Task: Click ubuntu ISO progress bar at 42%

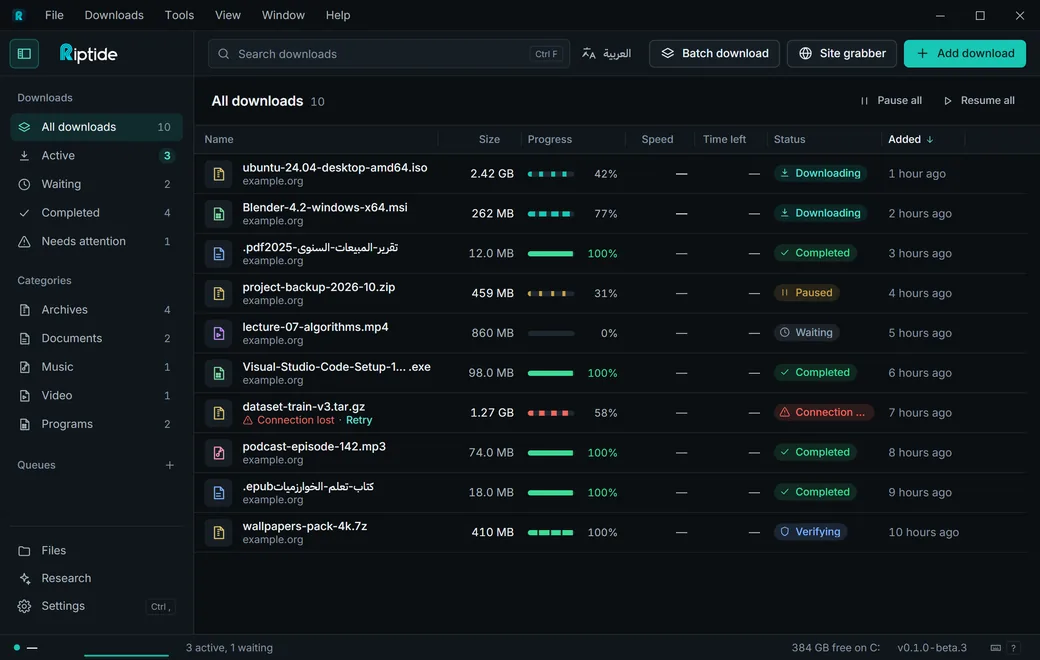Action: tap(551, 174)
